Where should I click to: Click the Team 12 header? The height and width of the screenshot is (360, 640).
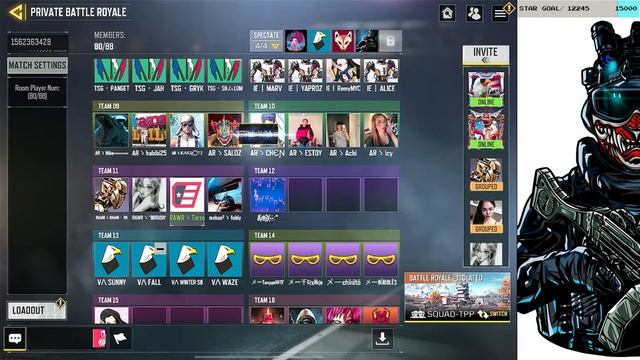324,171
